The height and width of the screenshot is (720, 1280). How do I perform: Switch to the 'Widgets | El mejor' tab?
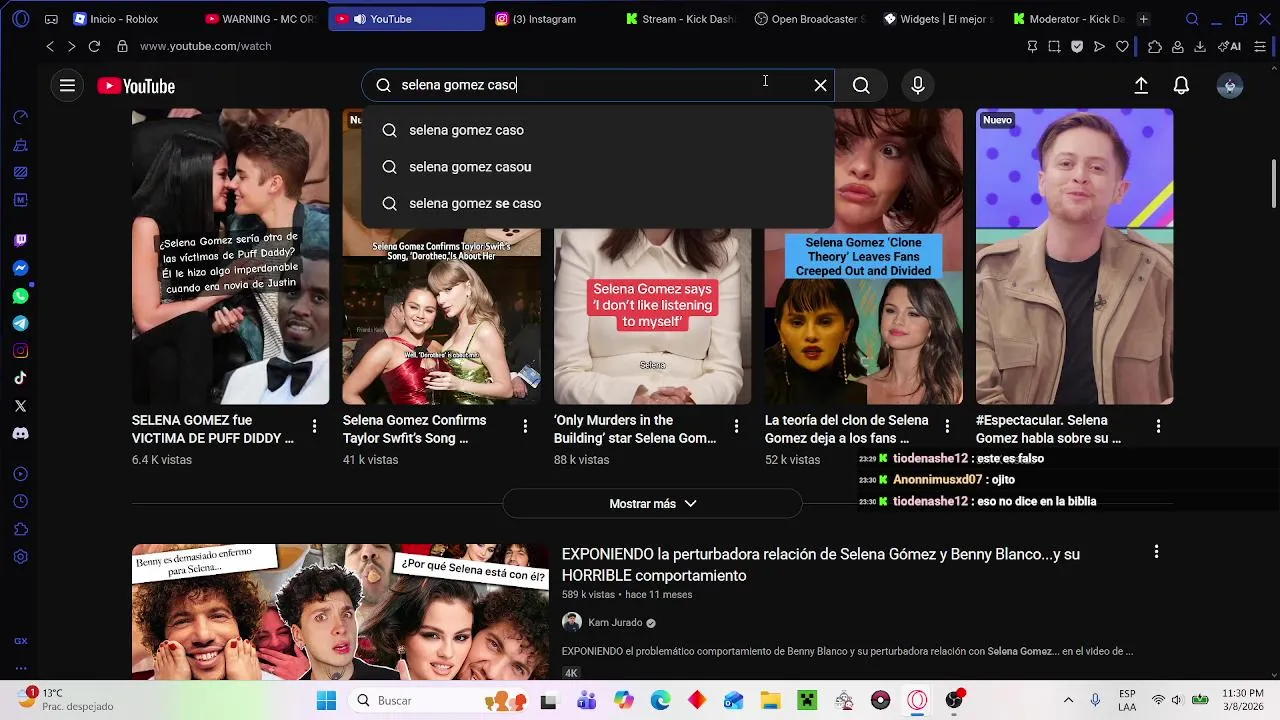tap(938, 19)
